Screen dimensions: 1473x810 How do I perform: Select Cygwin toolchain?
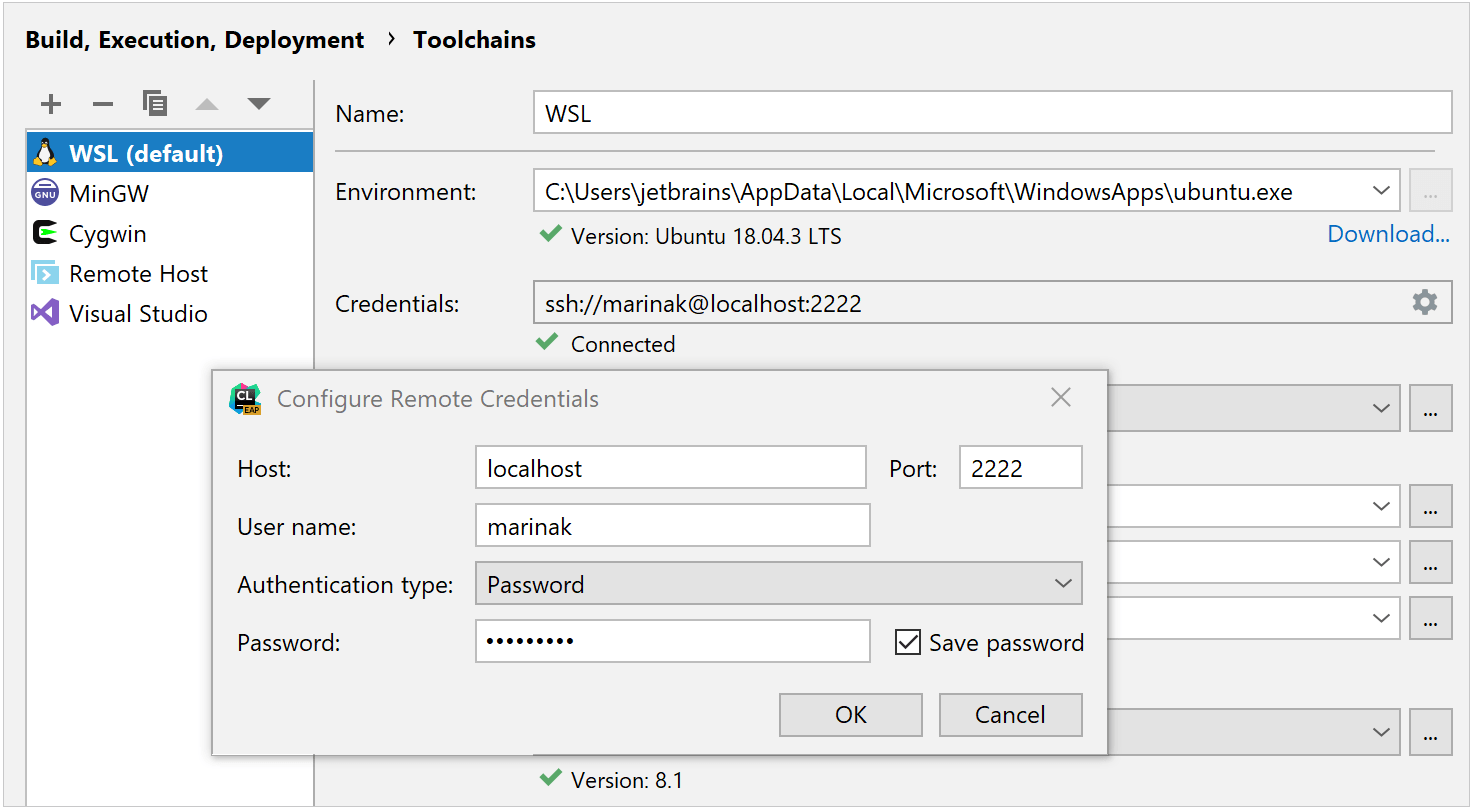[x=170, y=233]
